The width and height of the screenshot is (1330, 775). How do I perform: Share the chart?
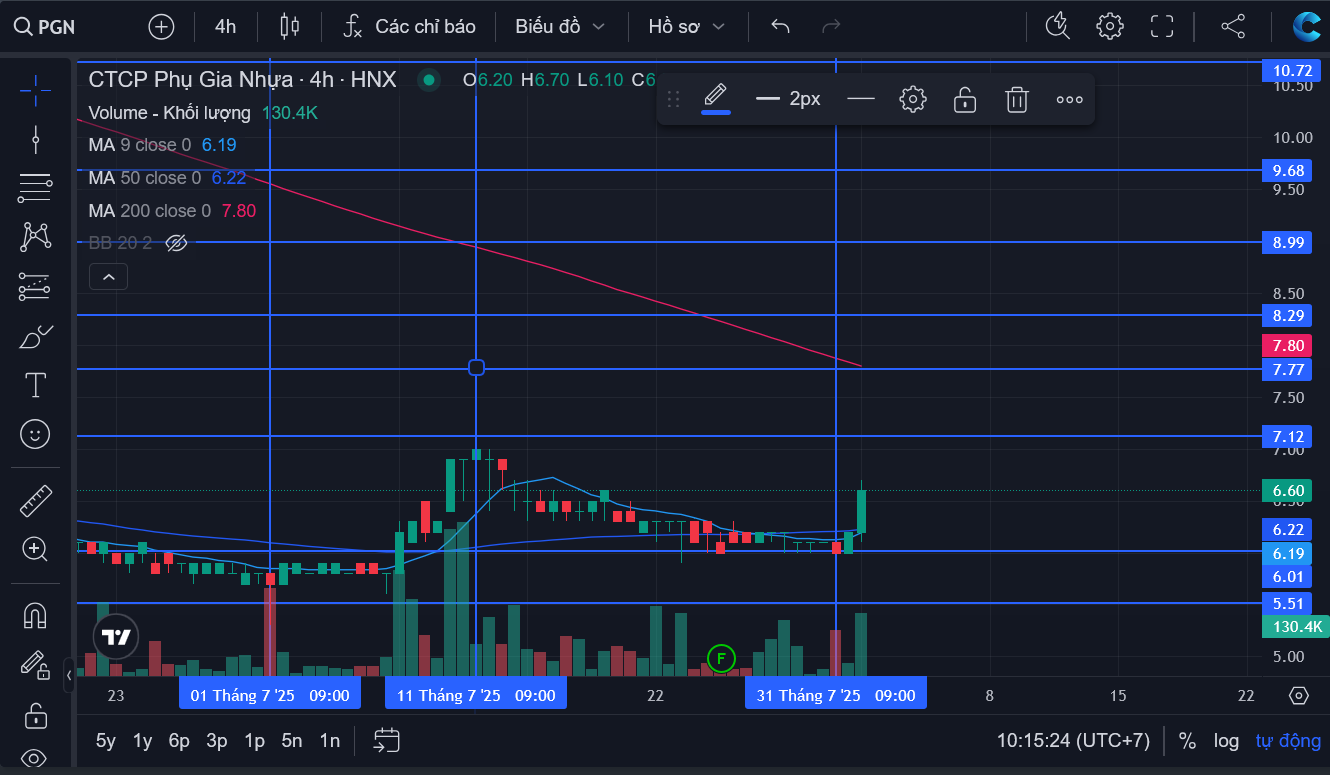tap(1234, 26)
